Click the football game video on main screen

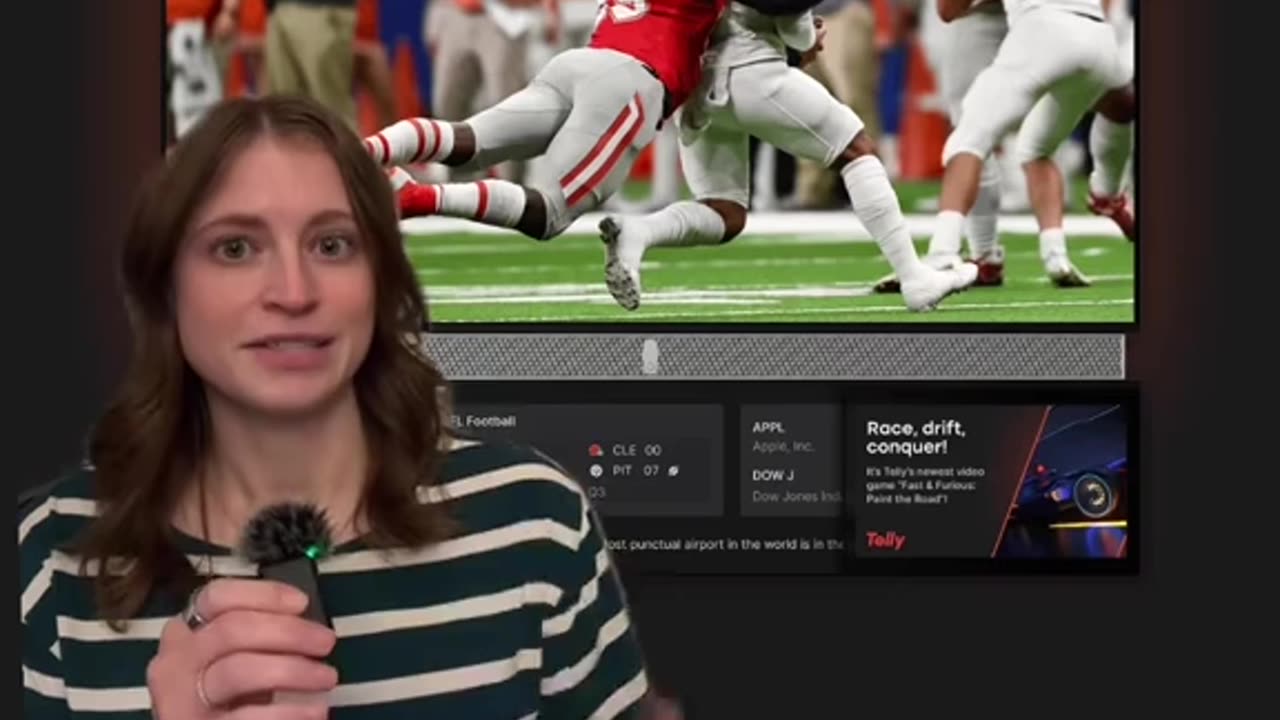click(x=650, y=160)
